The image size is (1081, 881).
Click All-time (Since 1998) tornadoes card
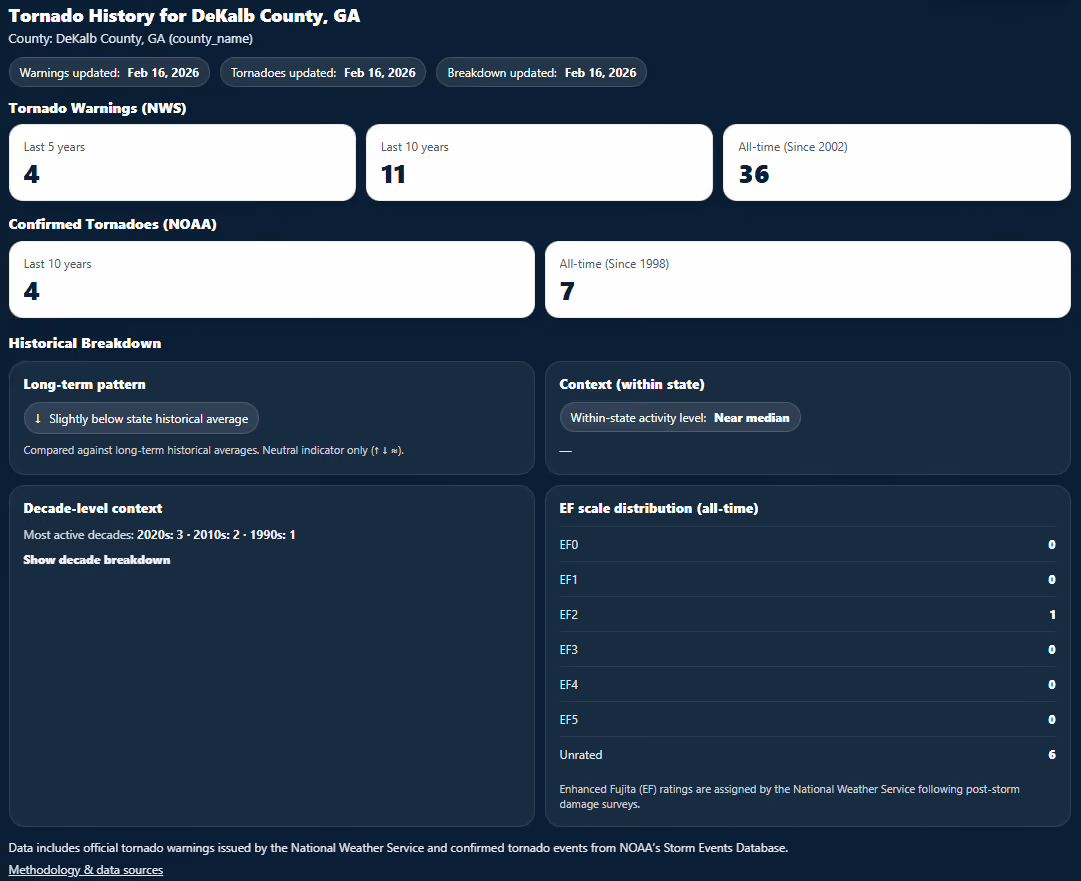tap(807, 279)
